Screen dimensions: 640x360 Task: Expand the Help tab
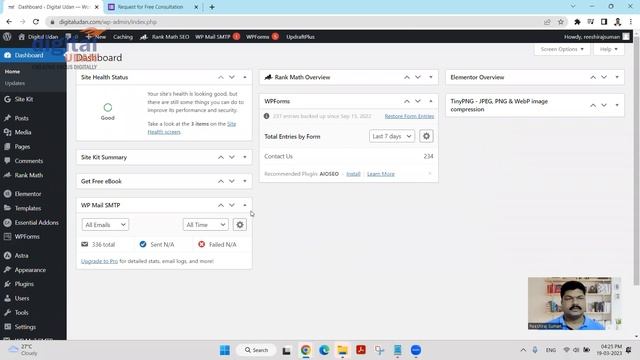coord(609,49)
